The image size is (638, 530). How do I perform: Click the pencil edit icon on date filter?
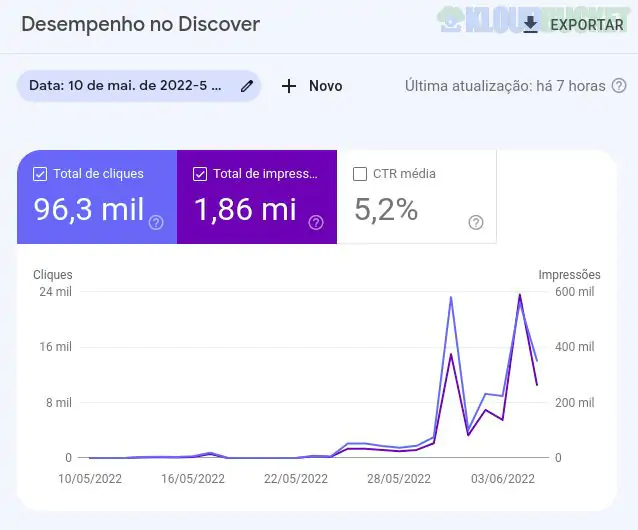pos(247,86)
